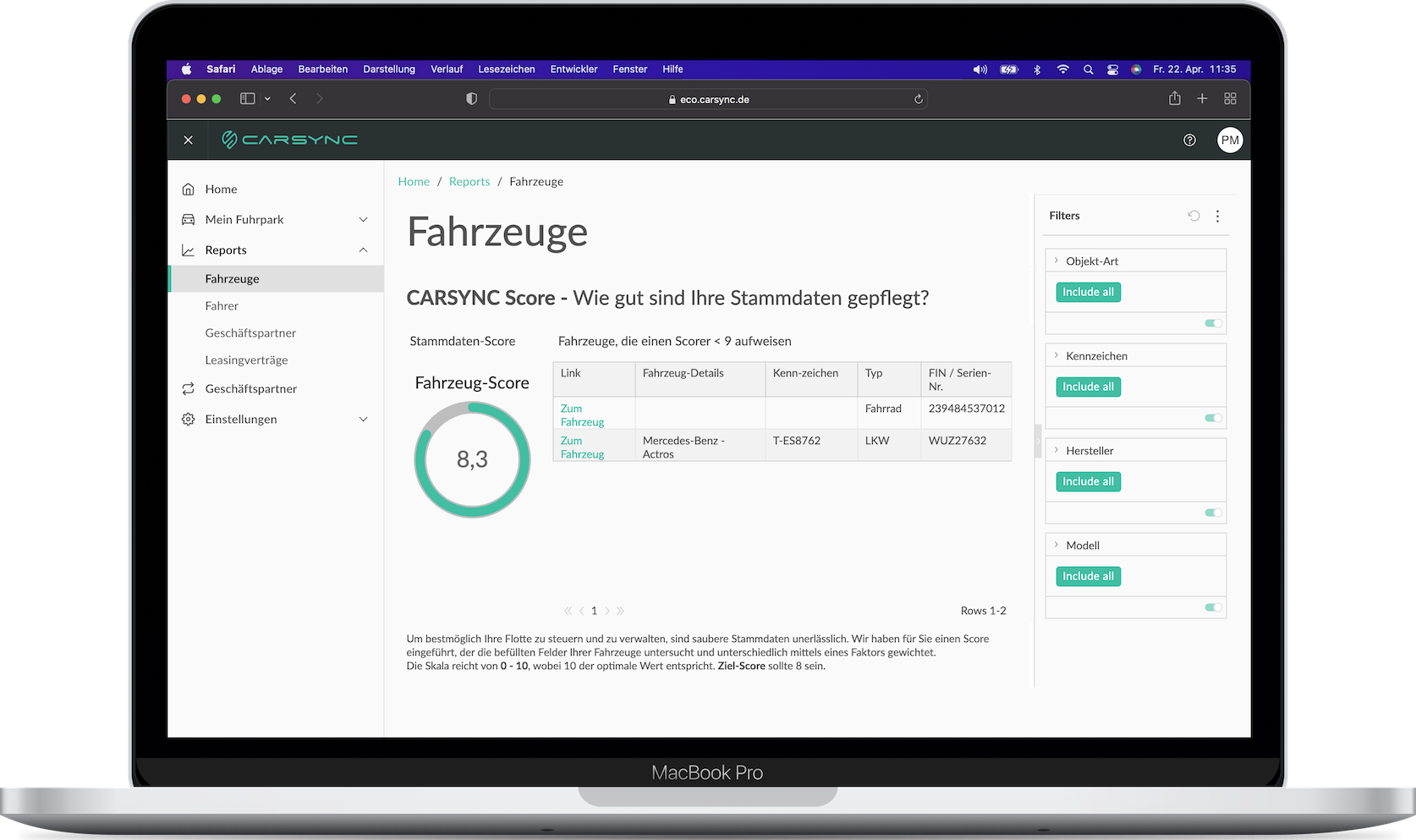This screenshot has width=1416, height=840.
Task: Click the Home house icon in sidebar
Action: coord(189,189)
